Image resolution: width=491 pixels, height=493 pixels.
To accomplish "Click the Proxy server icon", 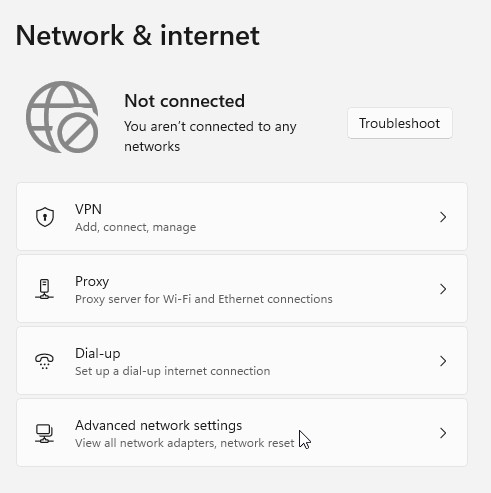I will point(44,289).
